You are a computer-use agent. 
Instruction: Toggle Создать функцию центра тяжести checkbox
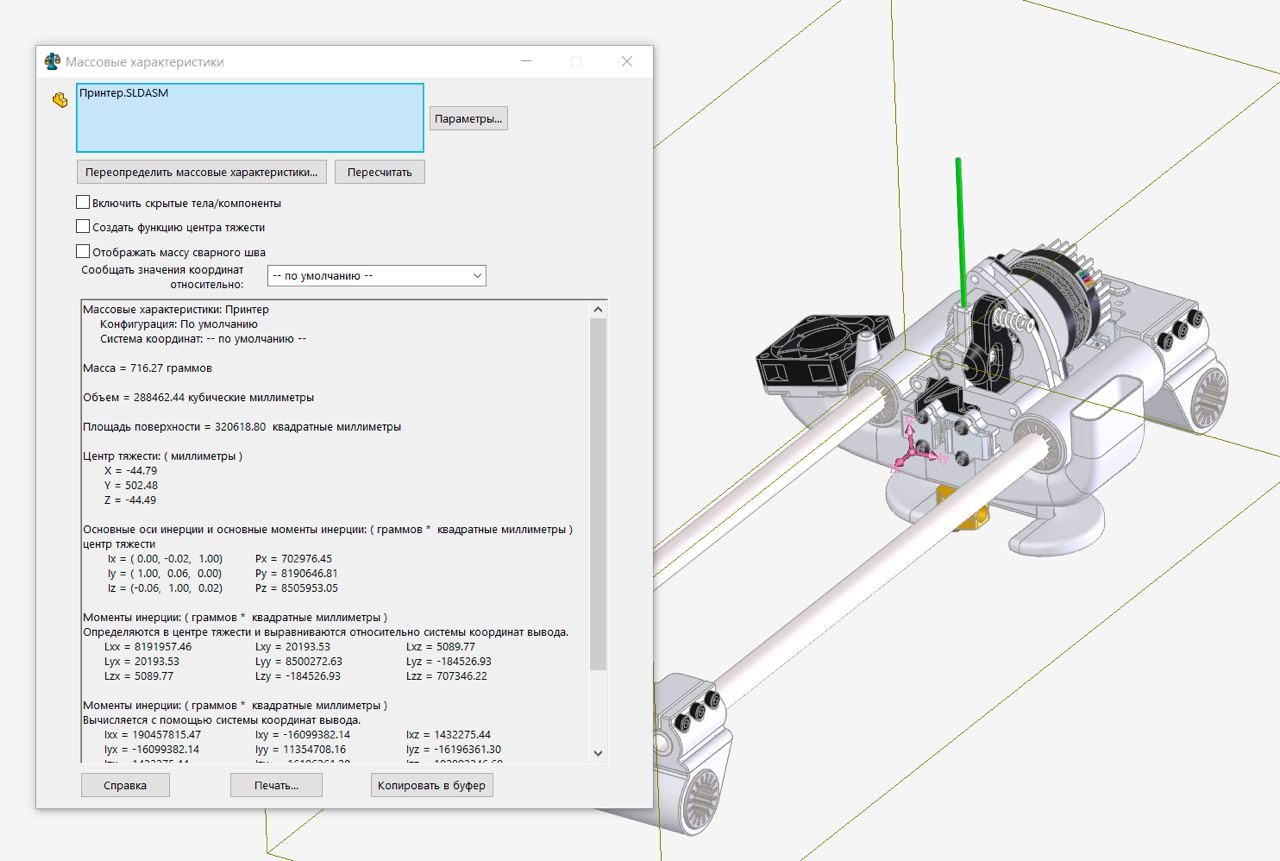(83, 227)
